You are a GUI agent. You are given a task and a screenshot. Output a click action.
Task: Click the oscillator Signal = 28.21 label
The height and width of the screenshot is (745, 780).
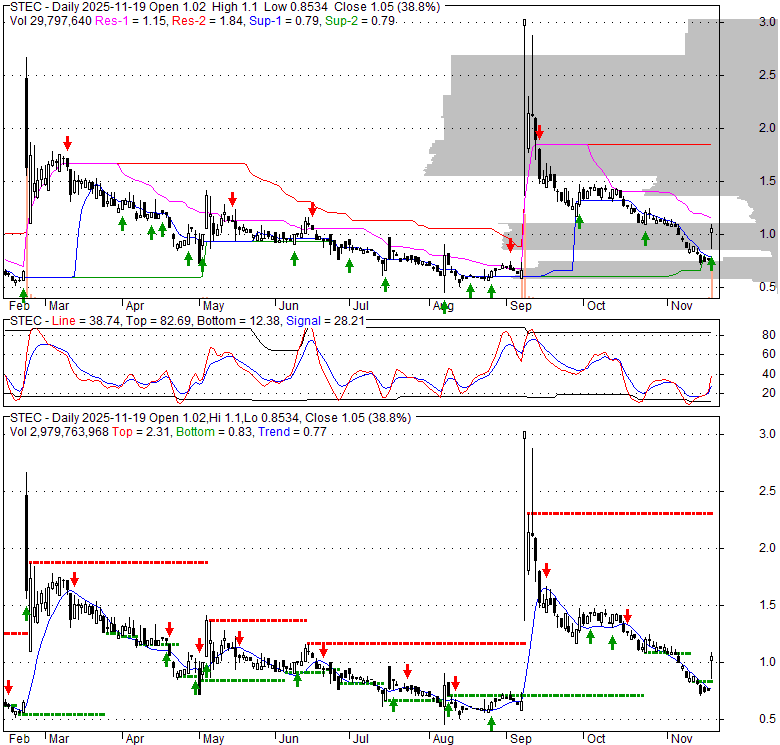point(325,321)
